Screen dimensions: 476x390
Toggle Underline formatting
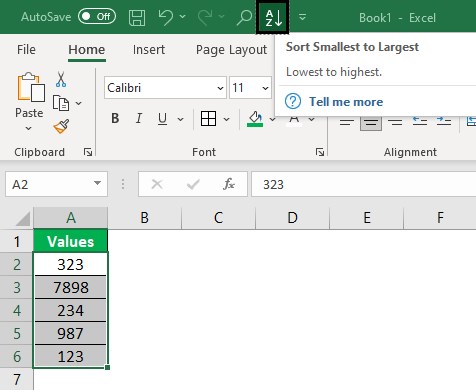pyautogui.click(x=162, y=118)
